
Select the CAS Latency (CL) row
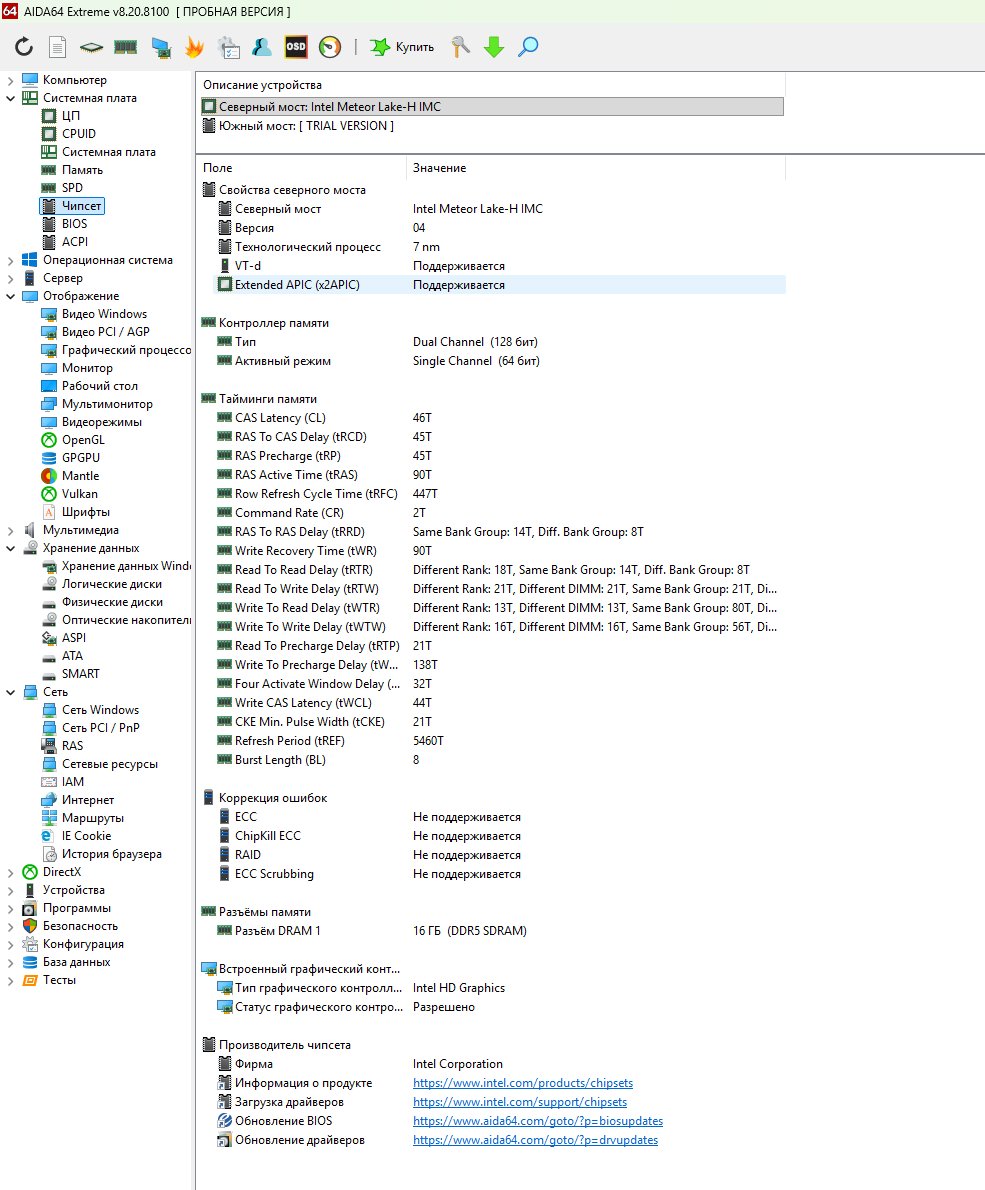(x=500, y=418)
